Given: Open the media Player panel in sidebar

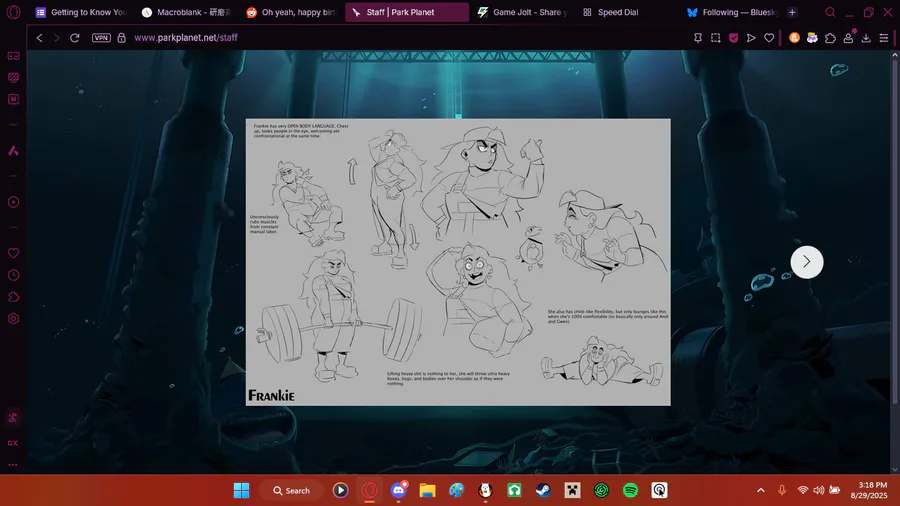Looking at the screenshot, I should pyautogui.click(x=13, y=202).
